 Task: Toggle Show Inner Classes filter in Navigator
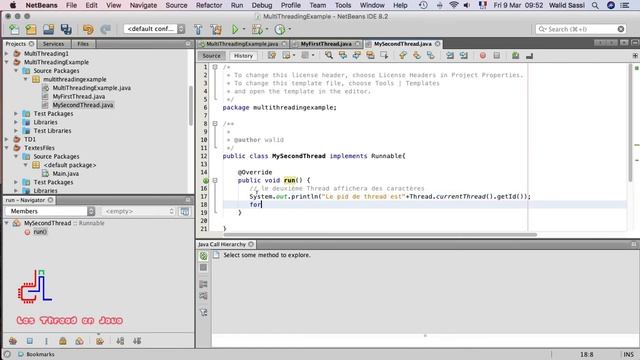(x=79, y=341)
